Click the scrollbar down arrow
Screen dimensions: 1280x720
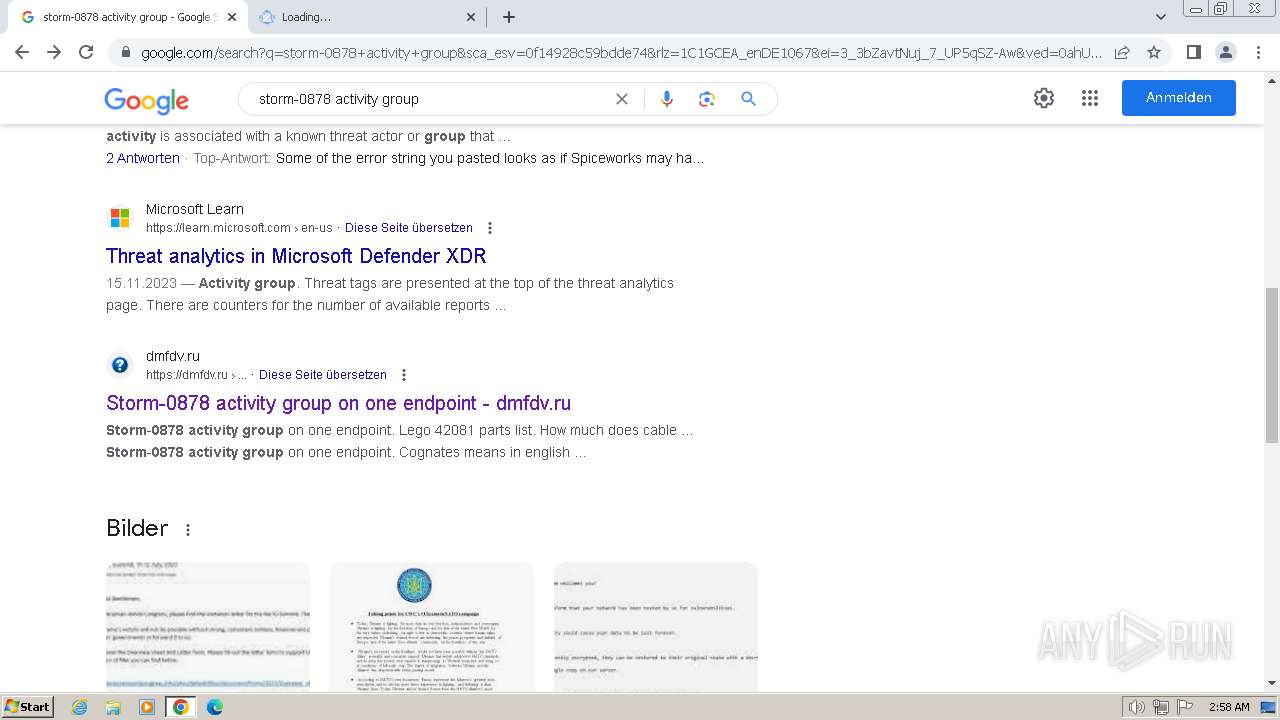pos(1272,684)
